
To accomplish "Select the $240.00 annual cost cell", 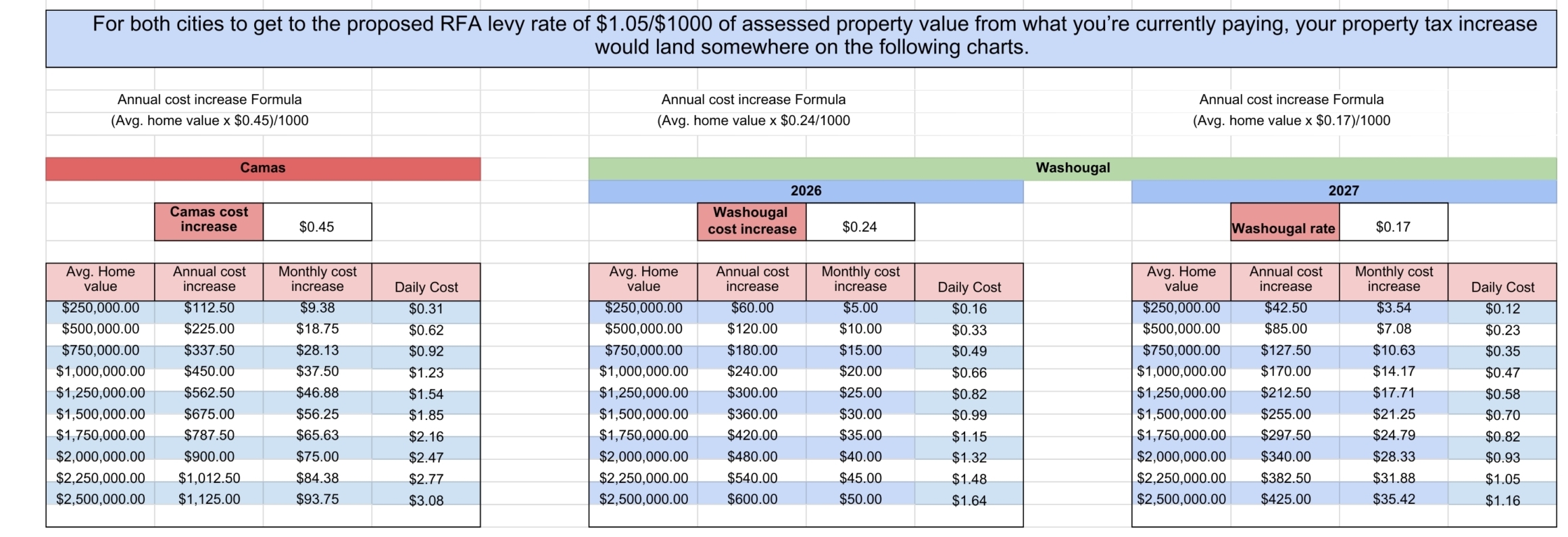I will point(752,372).
